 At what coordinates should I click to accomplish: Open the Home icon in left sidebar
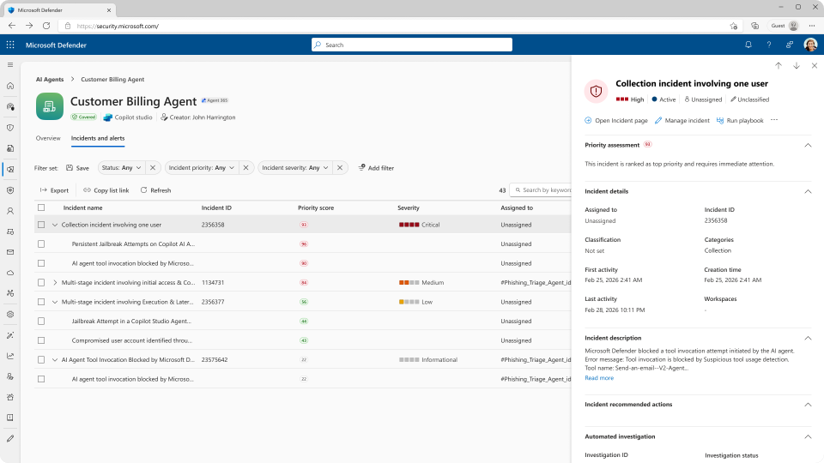pyautogui.click(x=10, y=86)
